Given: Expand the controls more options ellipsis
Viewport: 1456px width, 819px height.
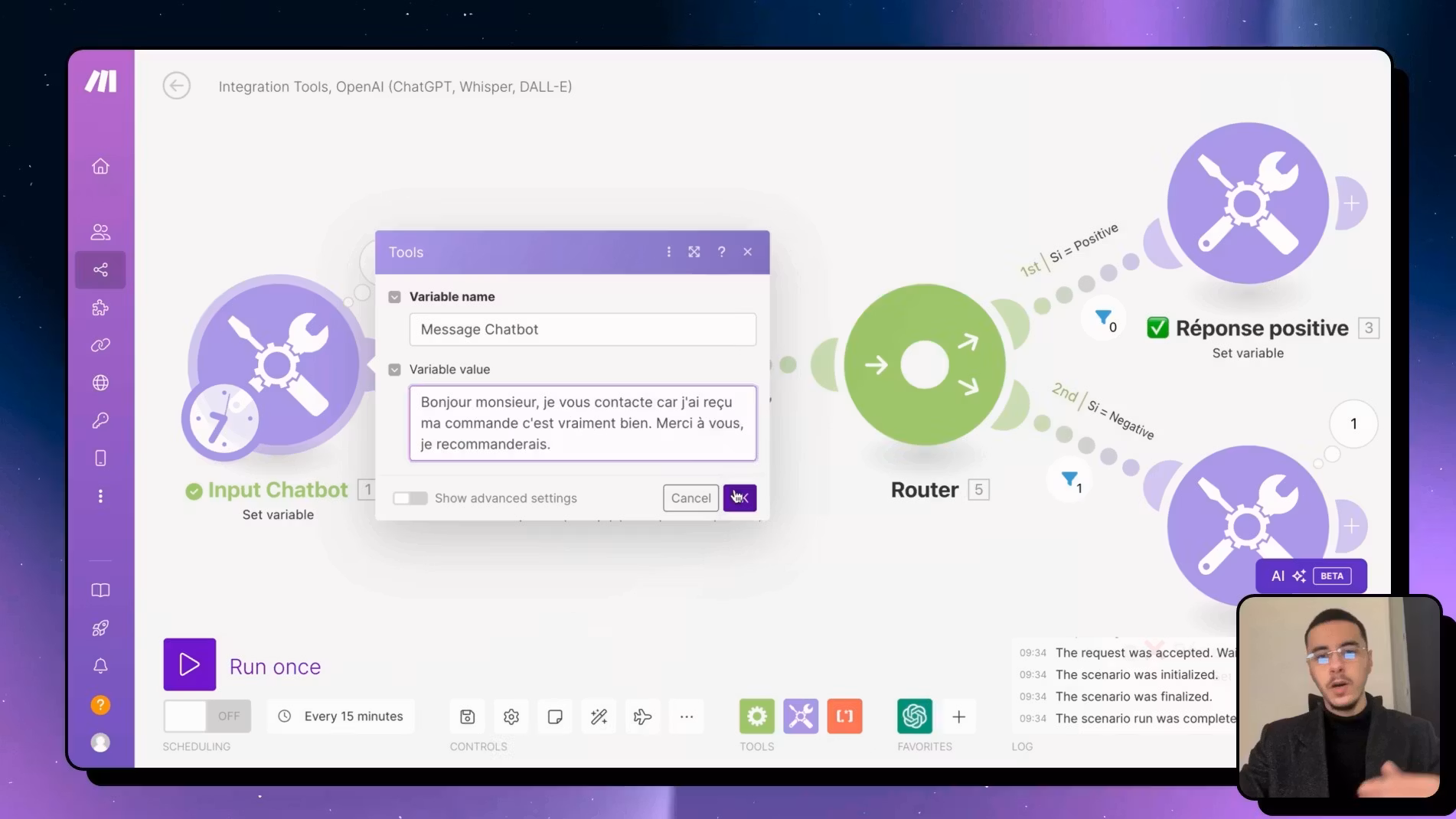Looking at the screenshot, I should pos(687,717).
